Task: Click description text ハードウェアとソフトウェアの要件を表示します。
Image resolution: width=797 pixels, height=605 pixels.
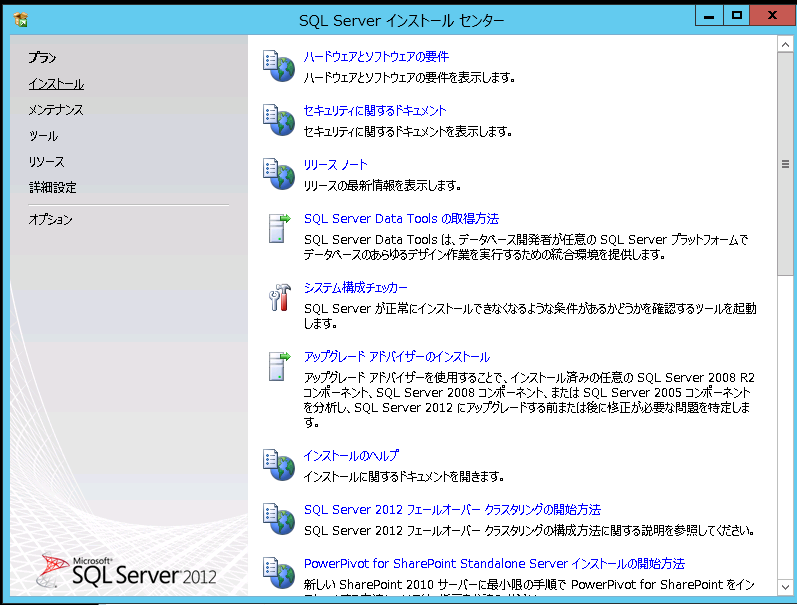Action: [x=410, y=78]
